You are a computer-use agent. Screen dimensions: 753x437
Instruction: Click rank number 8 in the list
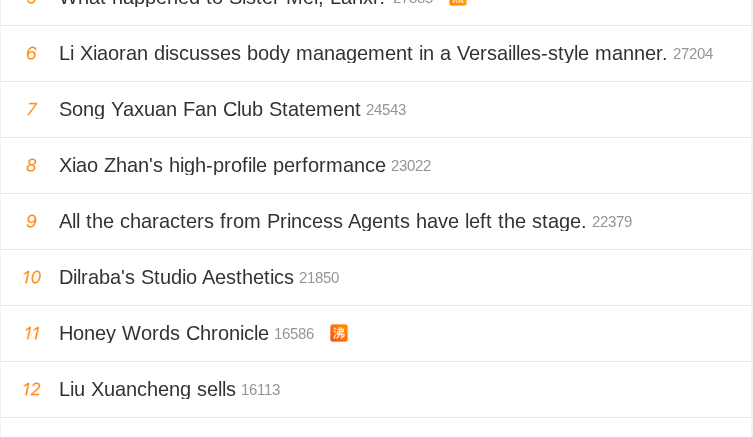[x=31, y=165]
